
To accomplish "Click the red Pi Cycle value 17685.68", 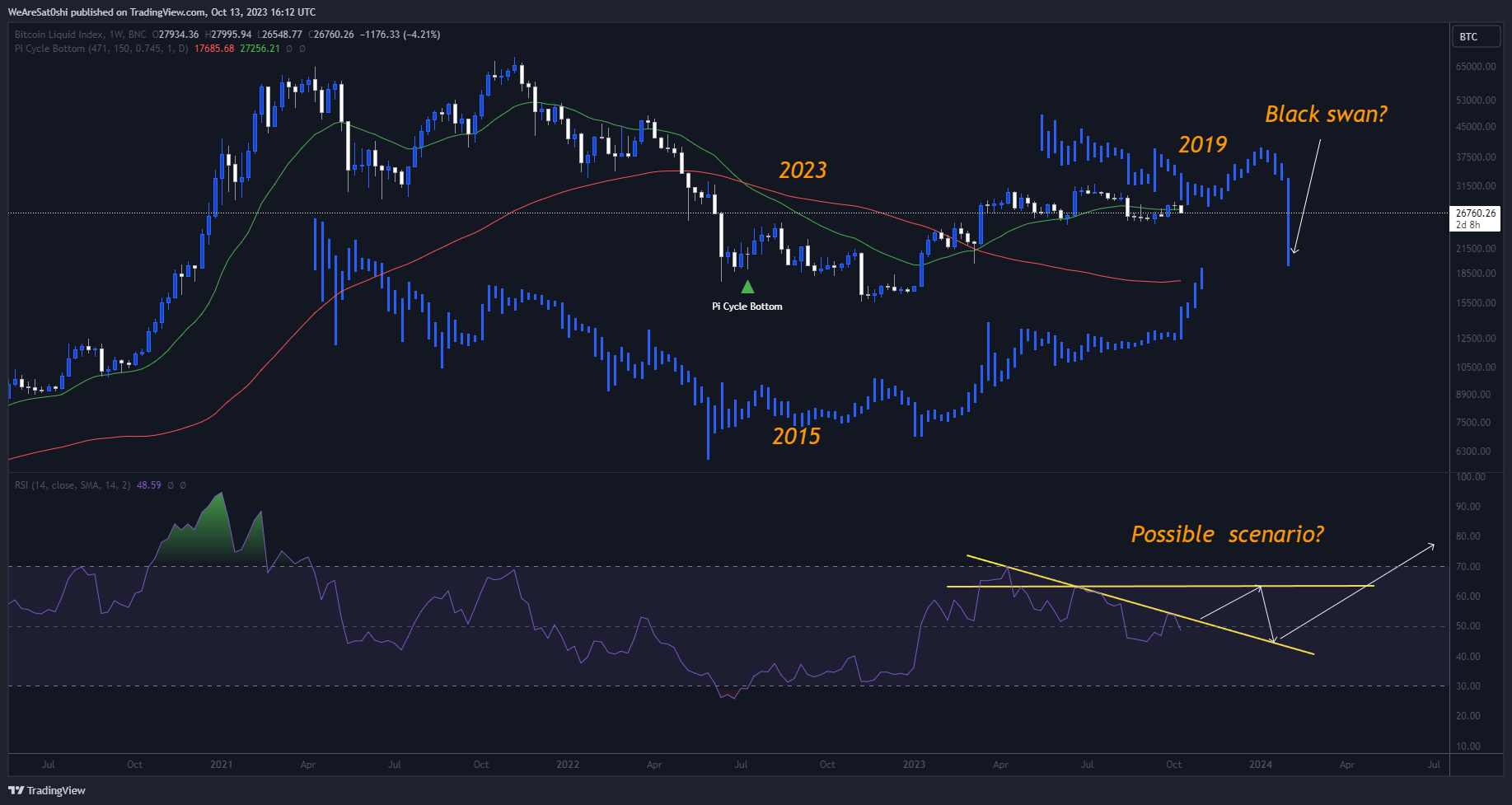I will coord(214,49).
